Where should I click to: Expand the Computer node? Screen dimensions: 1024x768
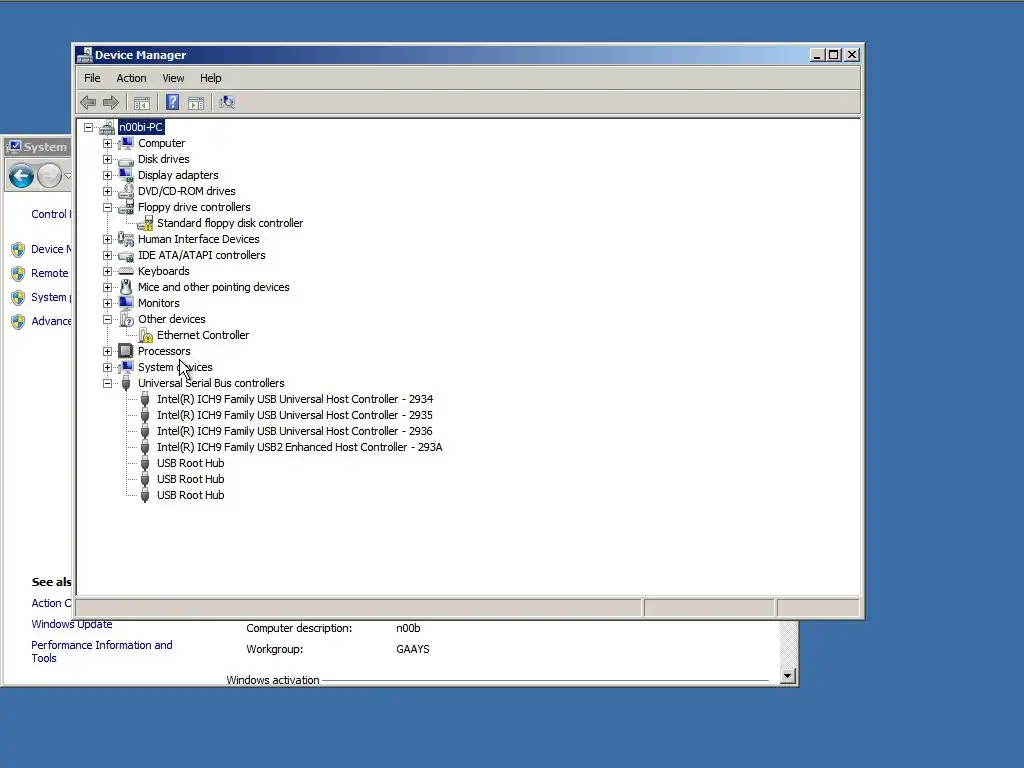coord(107,143)
